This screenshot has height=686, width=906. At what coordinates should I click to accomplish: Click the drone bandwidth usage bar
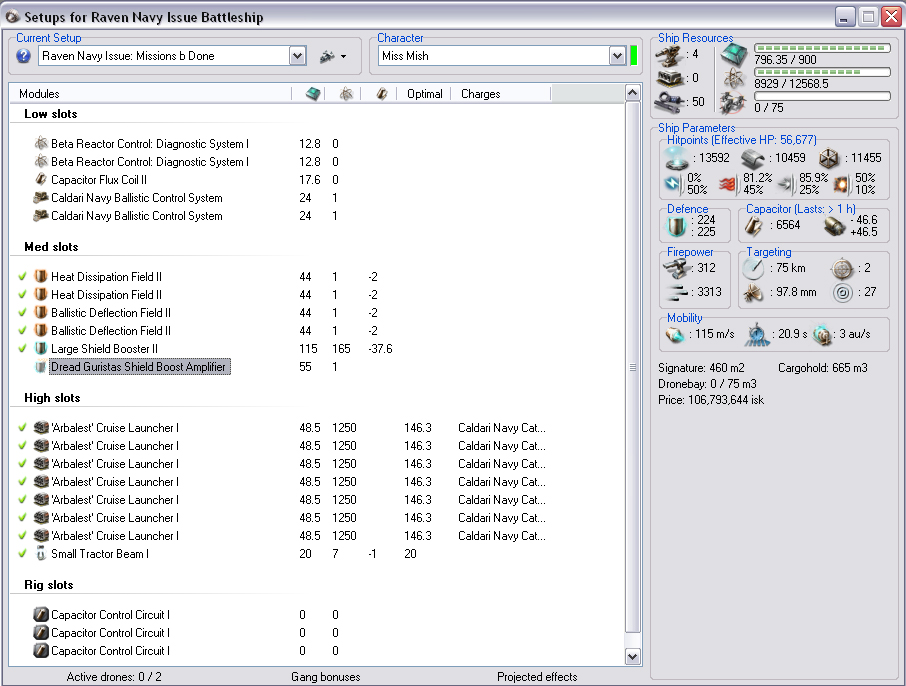click(822, 96)
